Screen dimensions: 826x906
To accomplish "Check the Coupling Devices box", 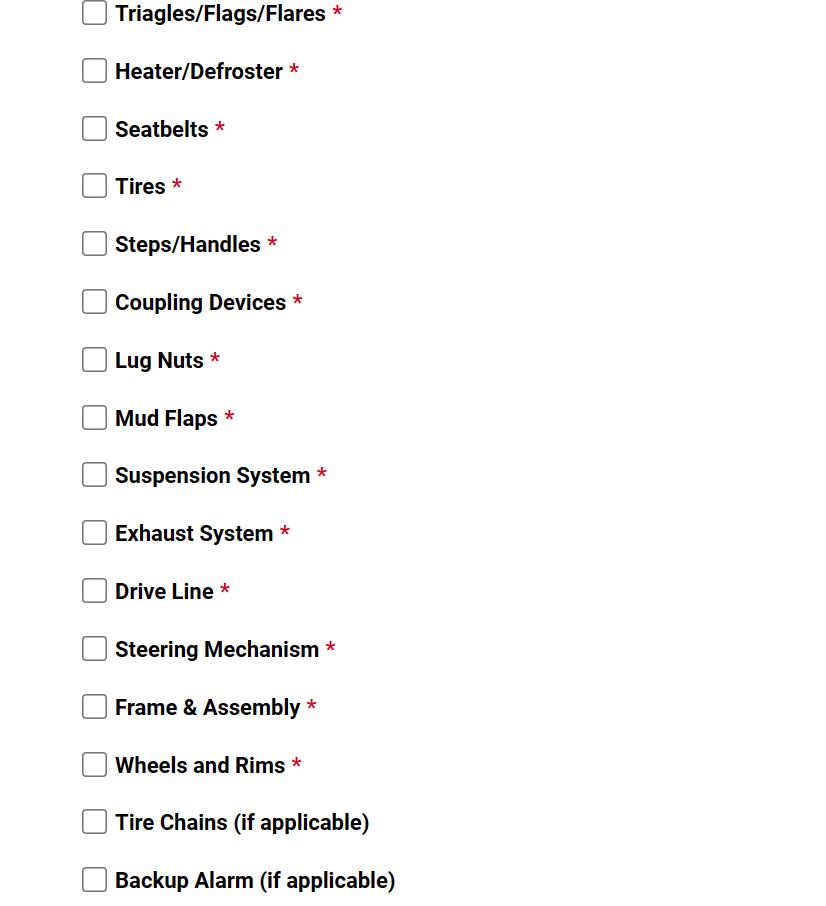I will [x=94, y=302].
